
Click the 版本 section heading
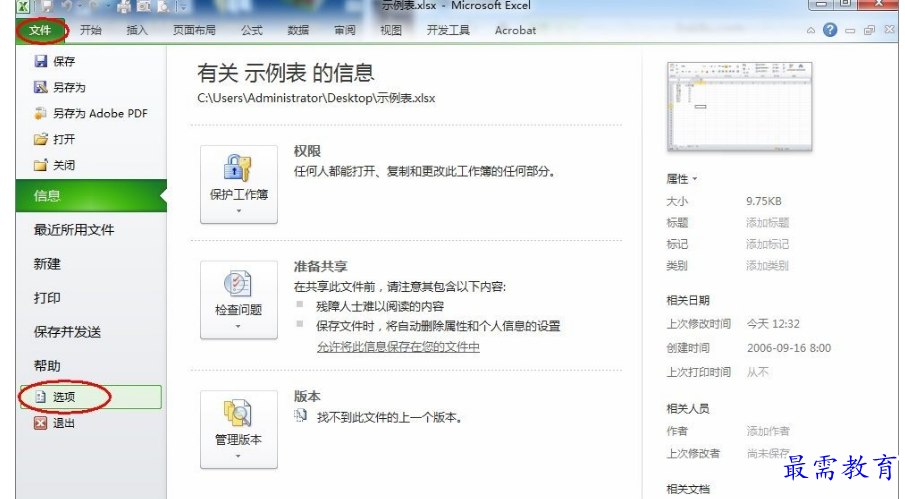307,396
